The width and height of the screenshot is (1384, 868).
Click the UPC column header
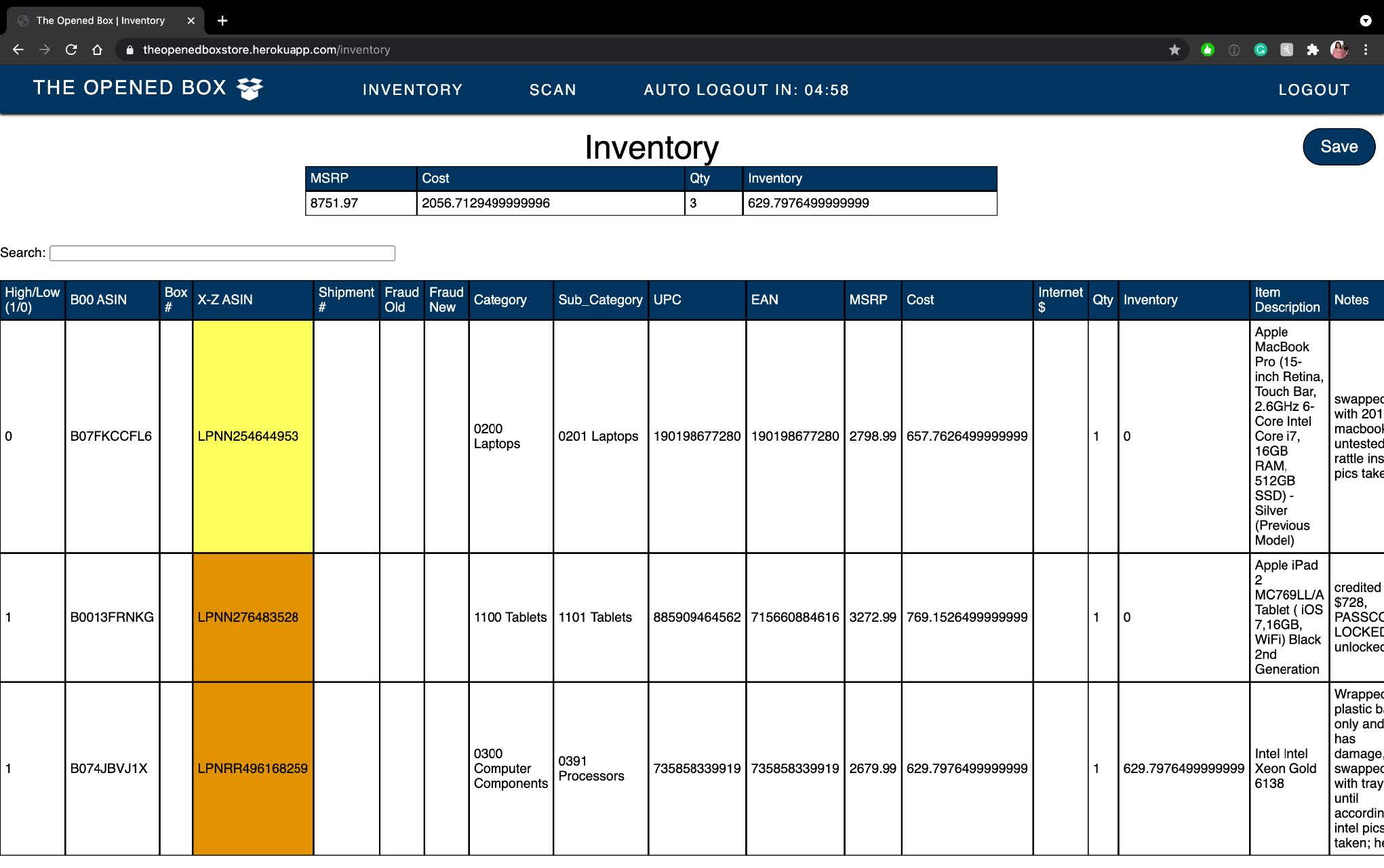click(x=697, y=300)
